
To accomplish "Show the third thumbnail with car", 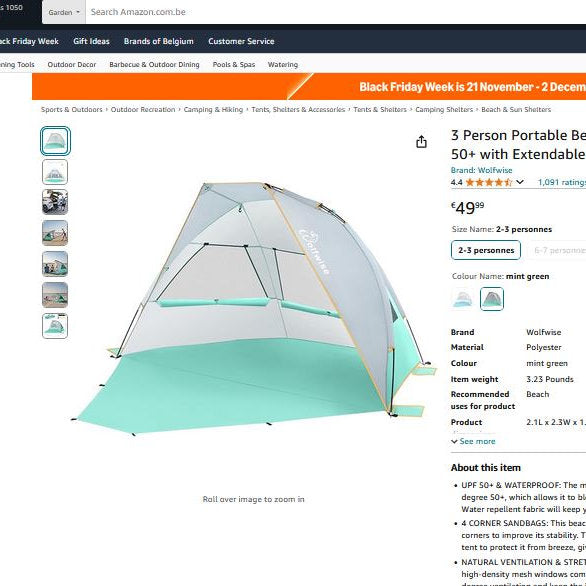I will click(55, 202).
